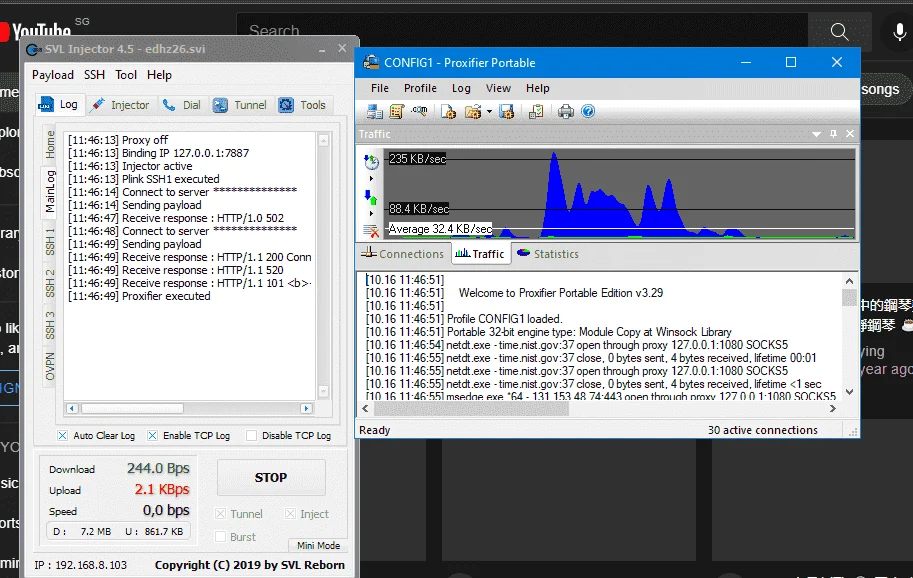
Task: Open the File menu in Proxifier
Action: coord(380,88)
